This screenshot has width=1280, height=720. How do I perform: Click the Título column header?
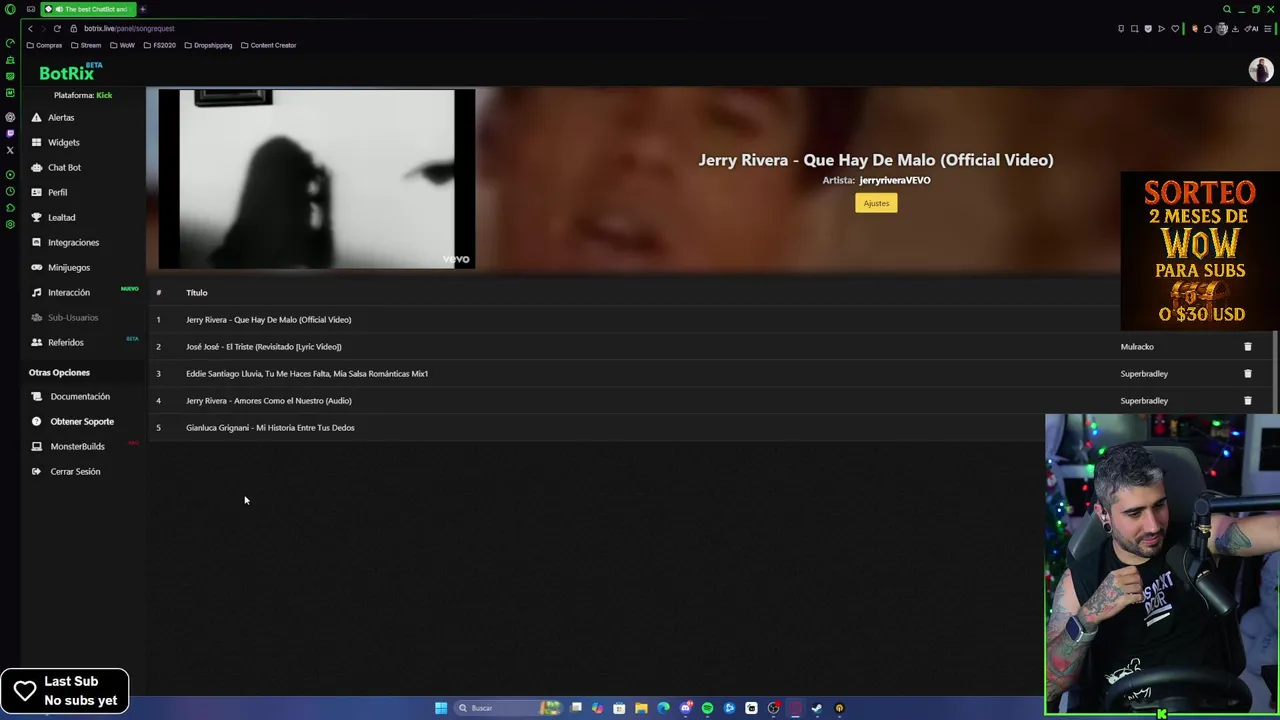(x=196, y=293)
